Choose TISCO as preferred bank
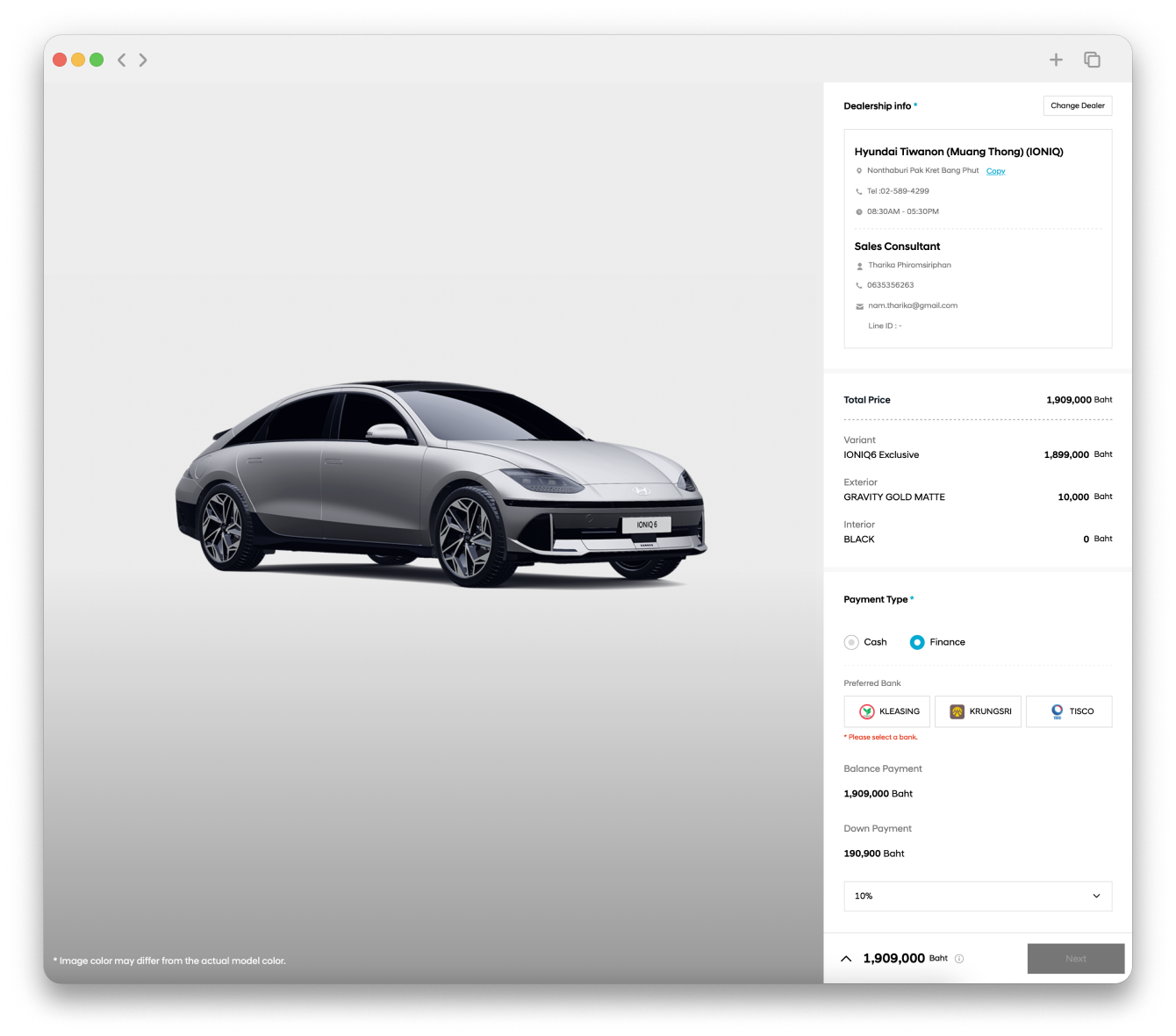 1069,711
